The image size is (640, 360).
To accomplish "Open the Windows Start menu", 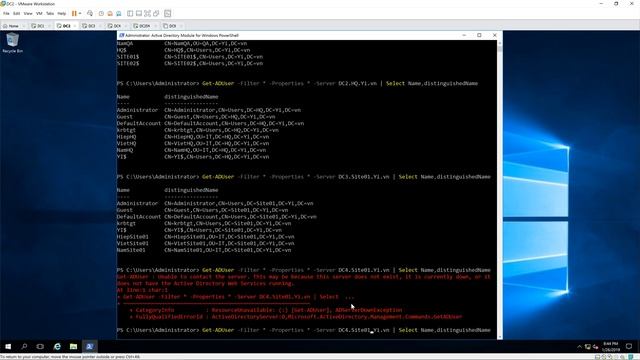I will (x=8, y=347).
